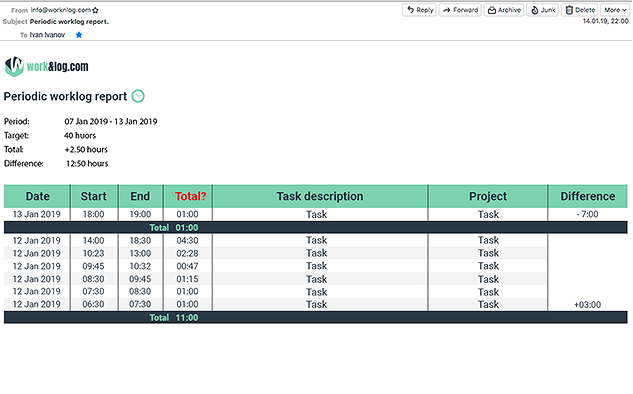Viewport: 633px width, 394px height.
Task: Click start time 06:30
Action: click(x=93, y=304)
